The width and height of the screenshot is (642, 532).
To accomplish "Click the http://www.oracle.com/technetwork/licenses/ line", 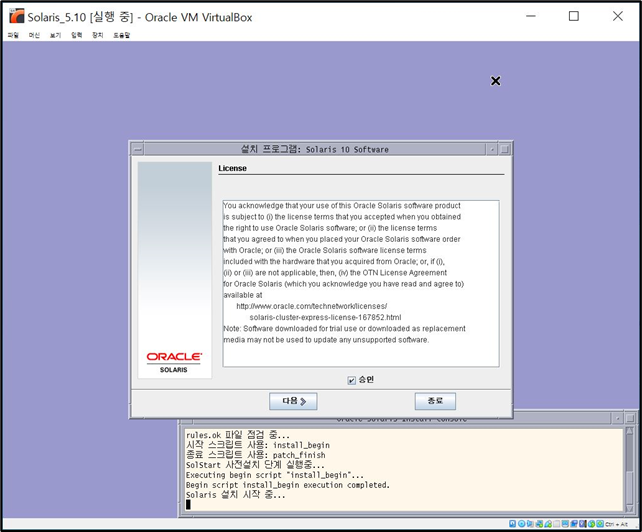I will (312, 306).
